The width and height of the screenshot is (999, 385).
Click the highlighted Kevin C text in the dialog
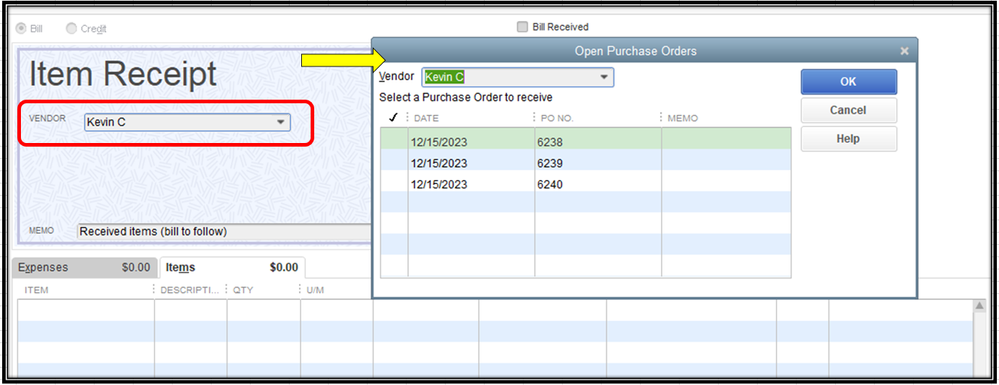click(444, 77)
